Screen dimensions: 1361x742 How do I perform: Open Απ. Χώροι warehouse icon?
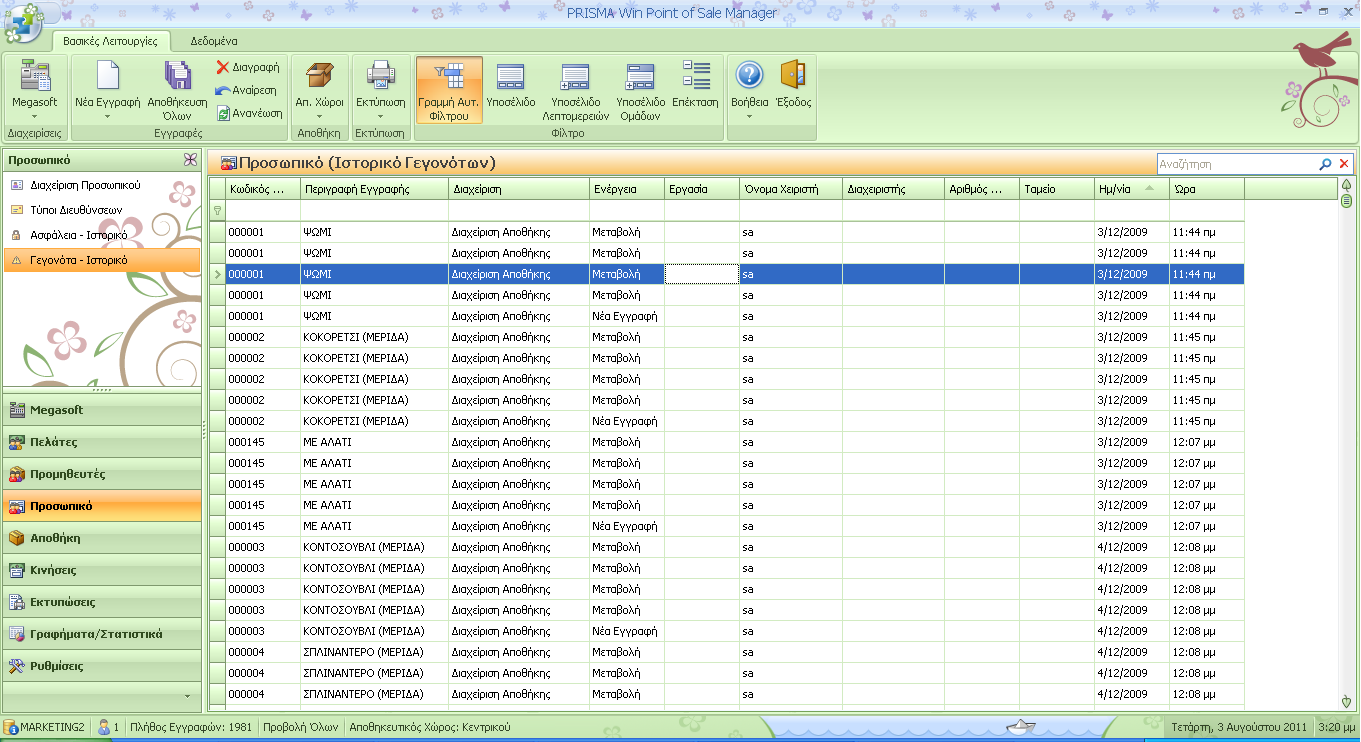click(x=319, y=77)
